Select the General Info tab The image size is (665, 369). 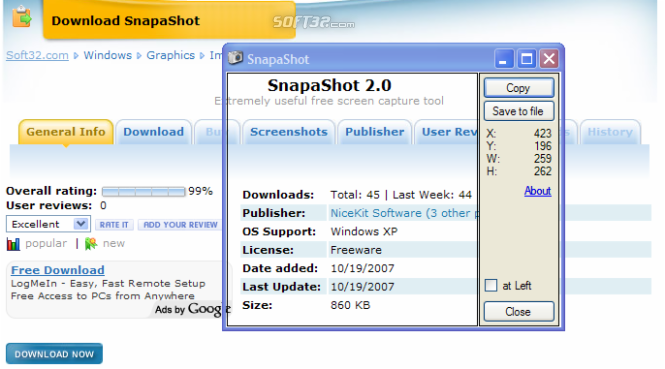66,132
